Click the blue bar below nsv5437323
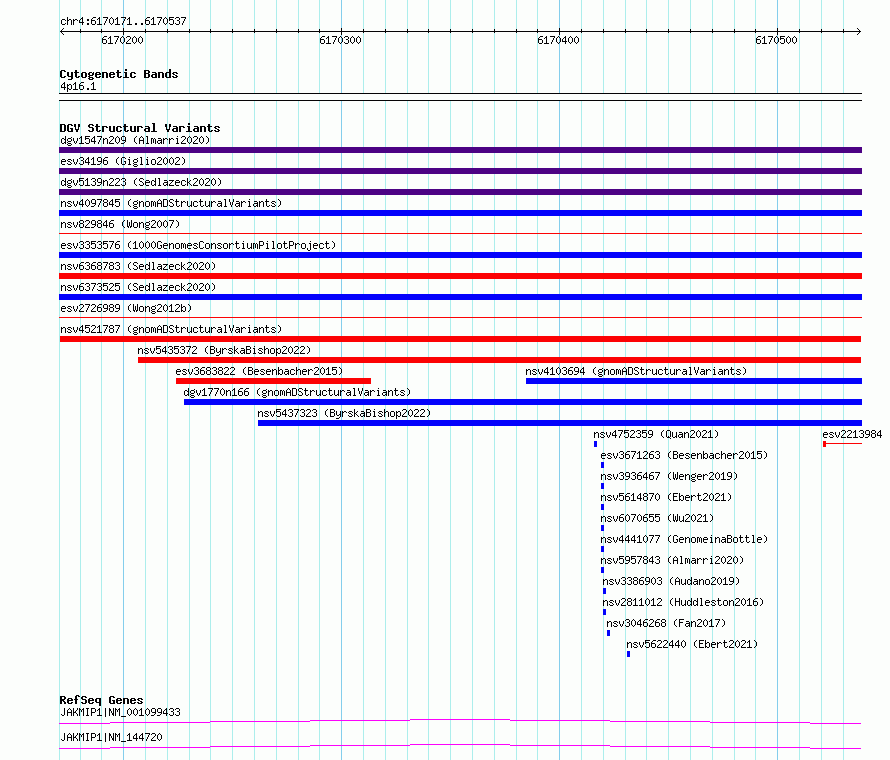The image size is (890, 760). point(560,423)
